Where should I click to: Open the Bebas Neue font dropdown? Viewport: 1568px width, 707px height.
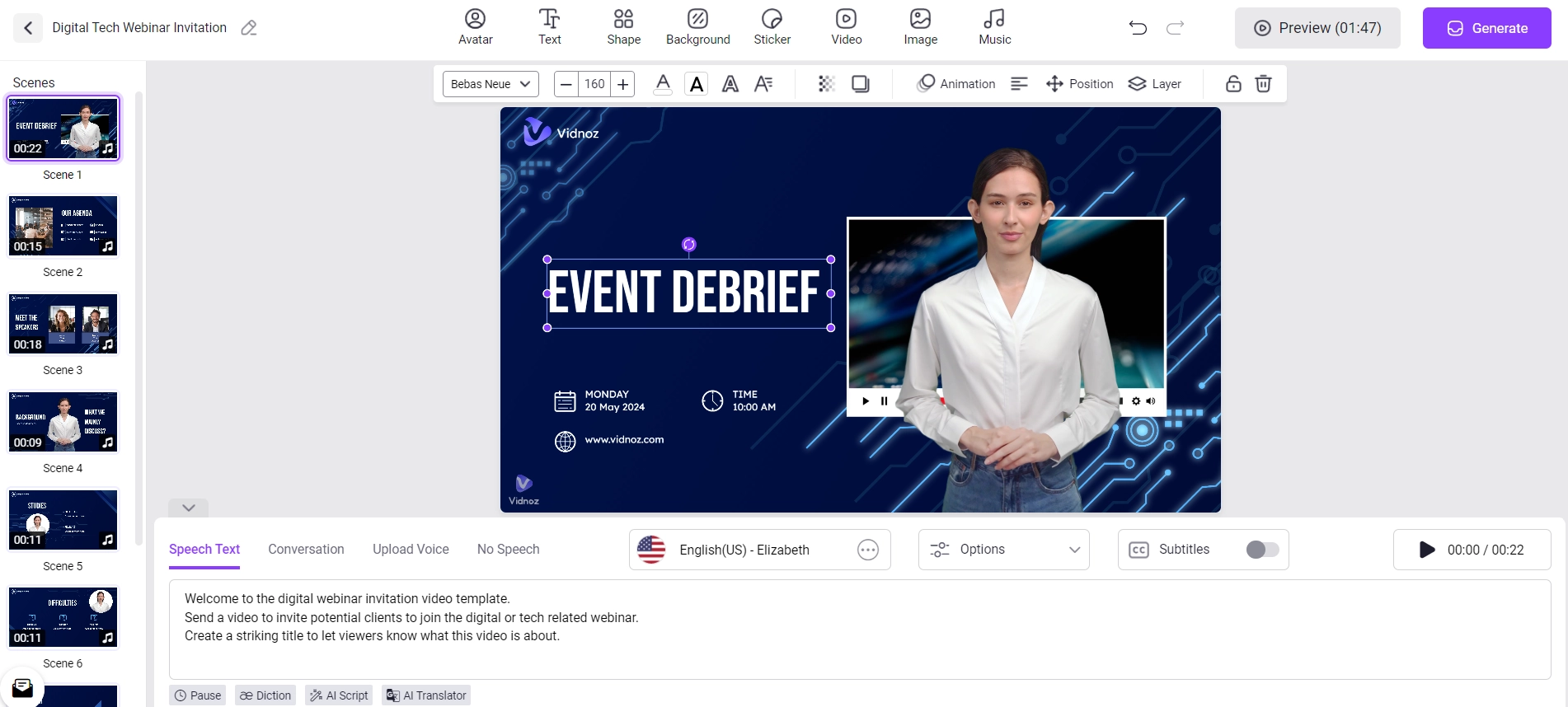[x=491, y=84]
